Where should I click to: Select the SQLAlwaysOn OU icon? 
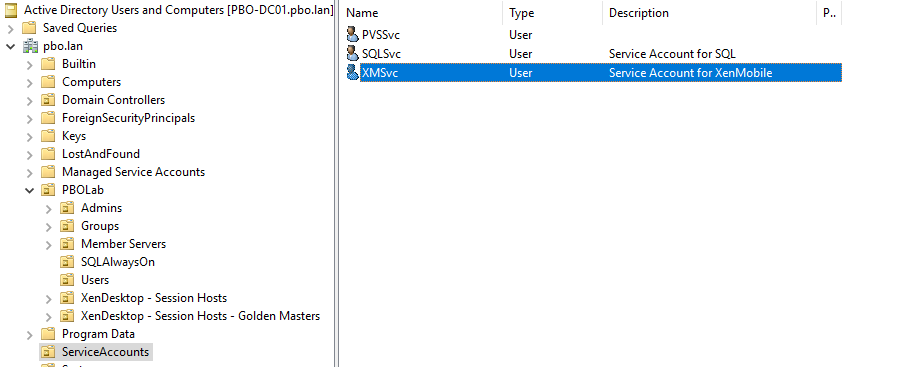tap(67, 262)
